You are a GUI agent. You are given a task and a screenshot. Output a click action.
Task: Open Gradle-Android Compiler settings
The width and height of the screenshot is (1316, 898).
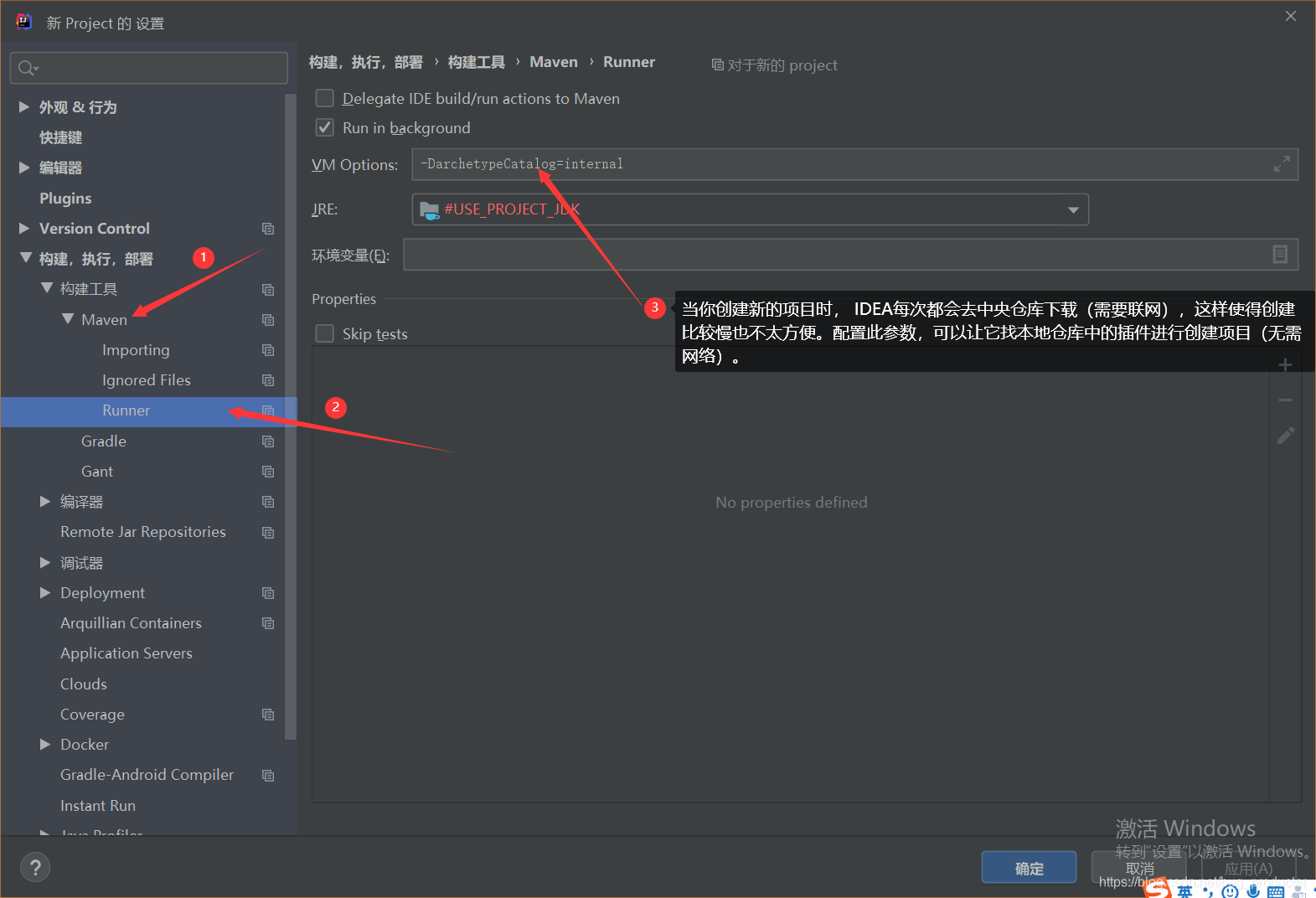click(147, 775)
